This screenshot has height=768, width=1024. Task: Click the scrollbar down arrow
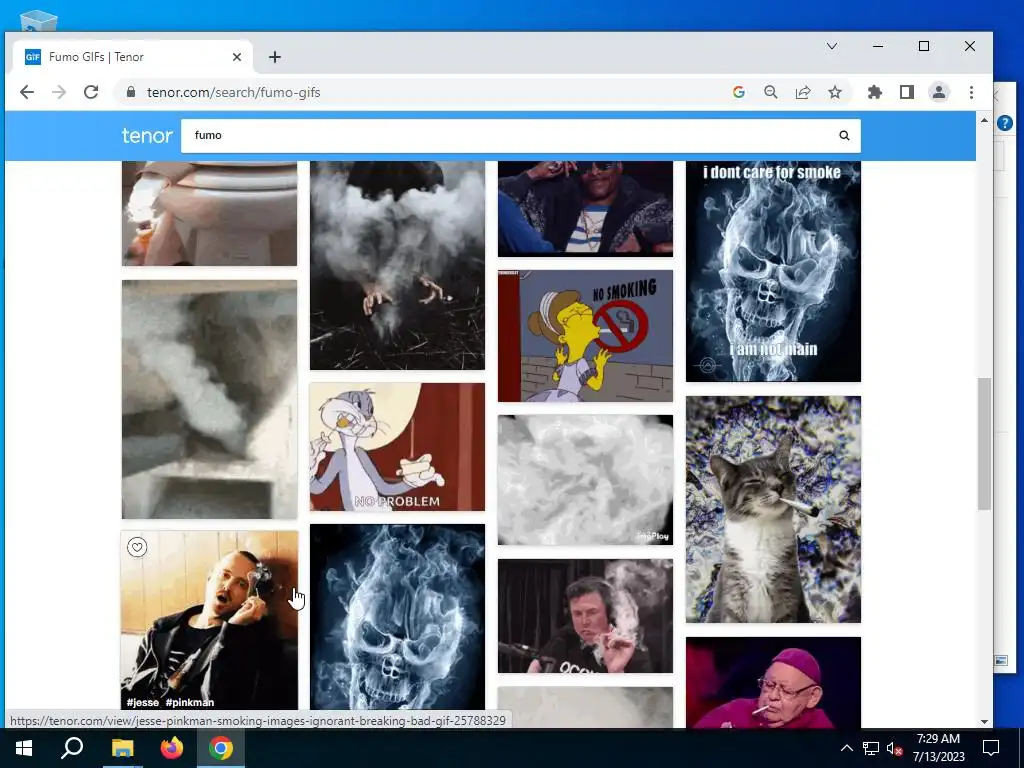(x=984, y=722)
